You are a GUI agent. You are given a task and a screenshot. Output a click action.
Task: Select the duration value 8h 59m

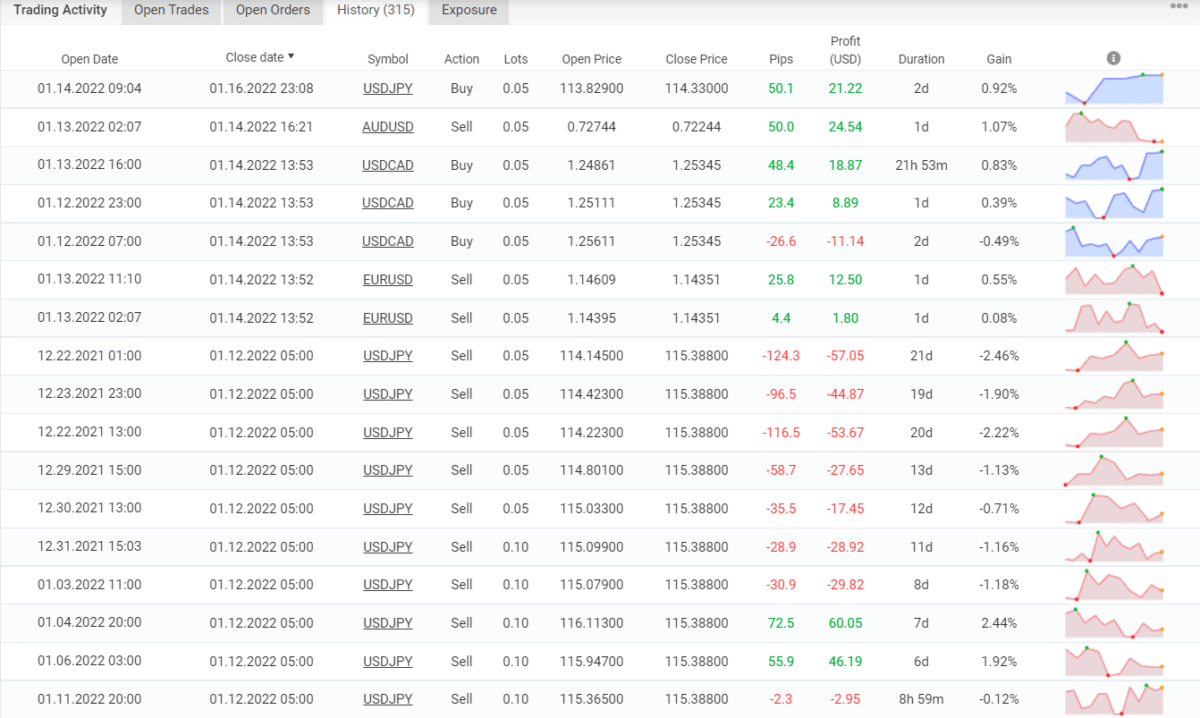tap(921, 699)
